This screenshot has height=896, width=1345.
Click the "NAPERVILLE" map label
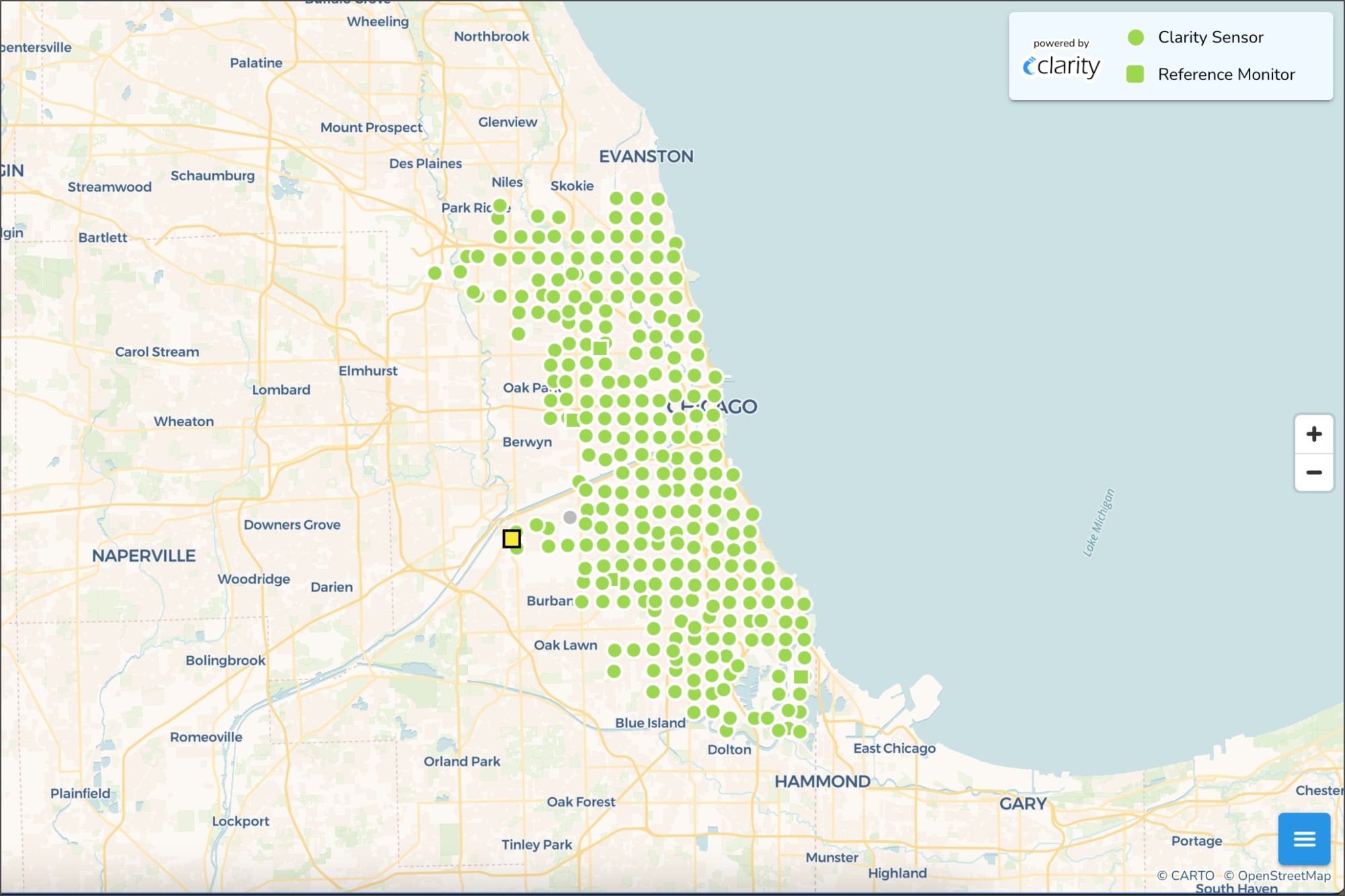click(144, 556)
